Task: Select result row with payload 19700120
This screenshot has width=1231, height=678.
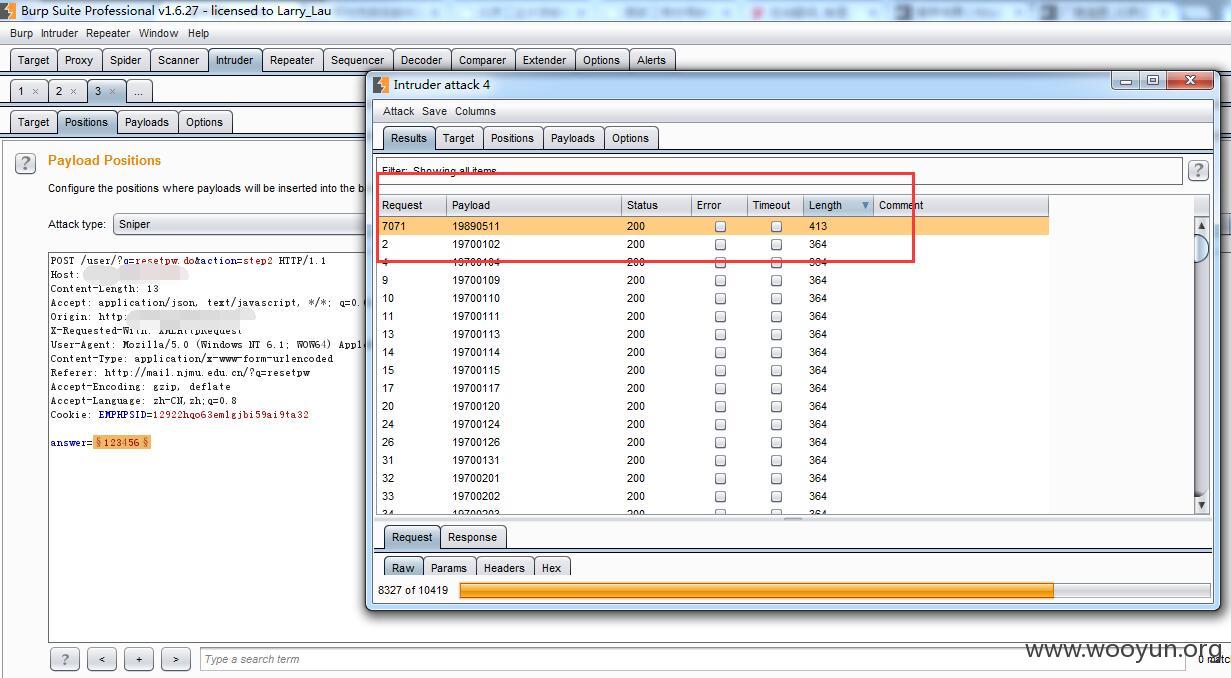Action: (713, 407)
